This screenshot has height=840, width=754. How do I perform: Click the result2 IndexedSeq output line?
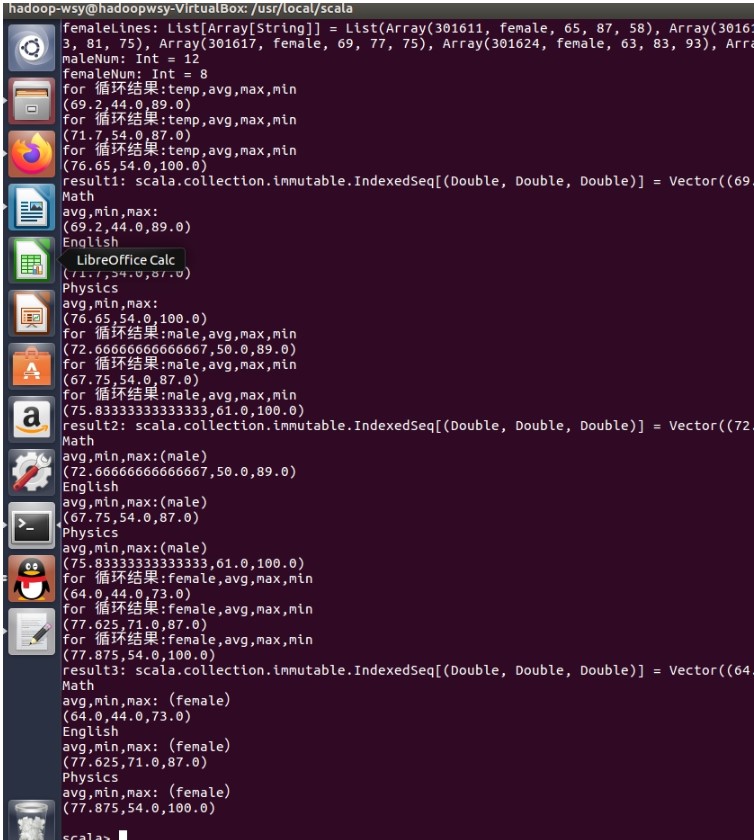click(x=407, y=426)
